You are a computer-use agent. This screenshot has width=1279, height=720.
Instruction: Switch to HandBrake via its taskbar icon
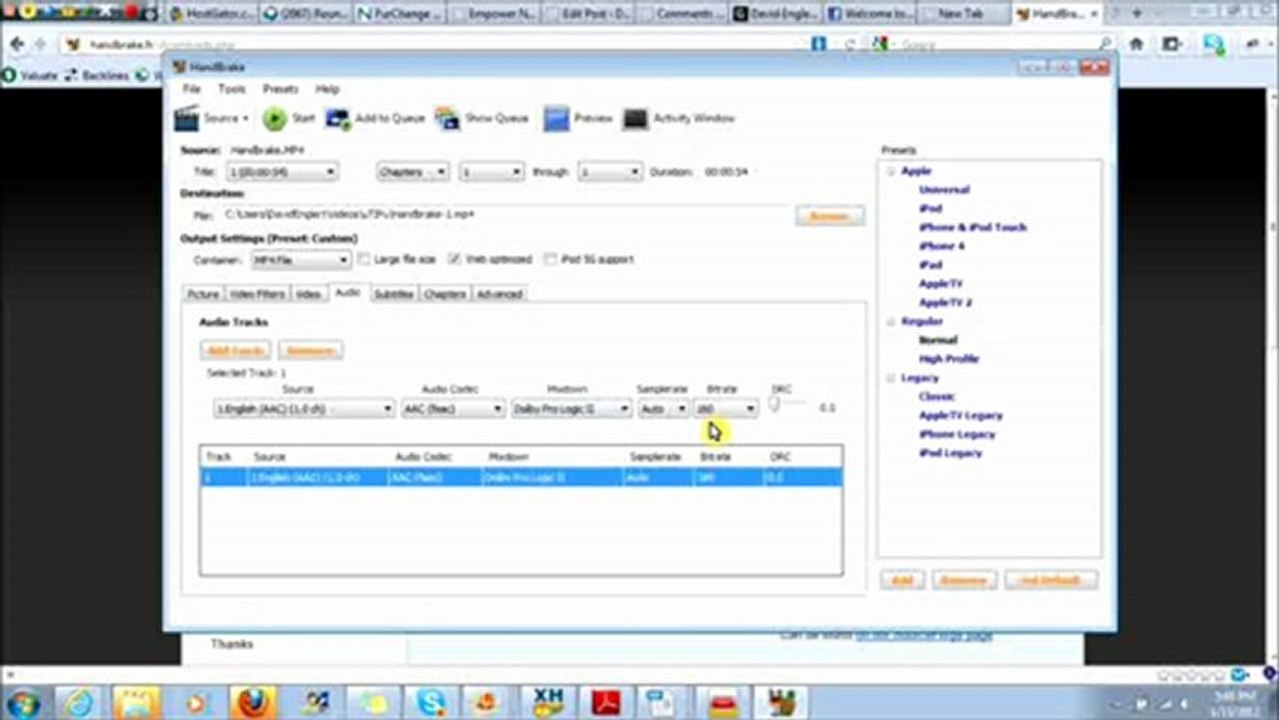781,702
